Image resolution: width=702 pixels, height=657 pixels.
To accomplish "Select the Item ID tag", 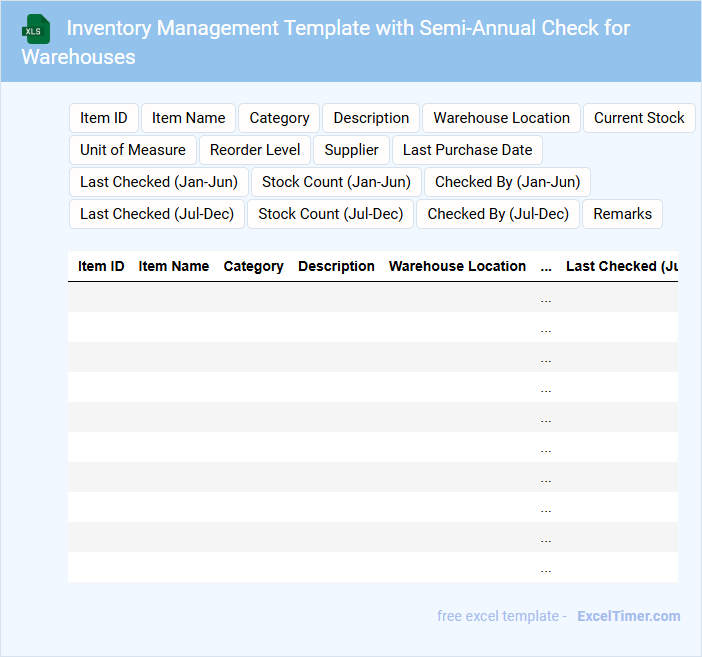I will [103, 118].
